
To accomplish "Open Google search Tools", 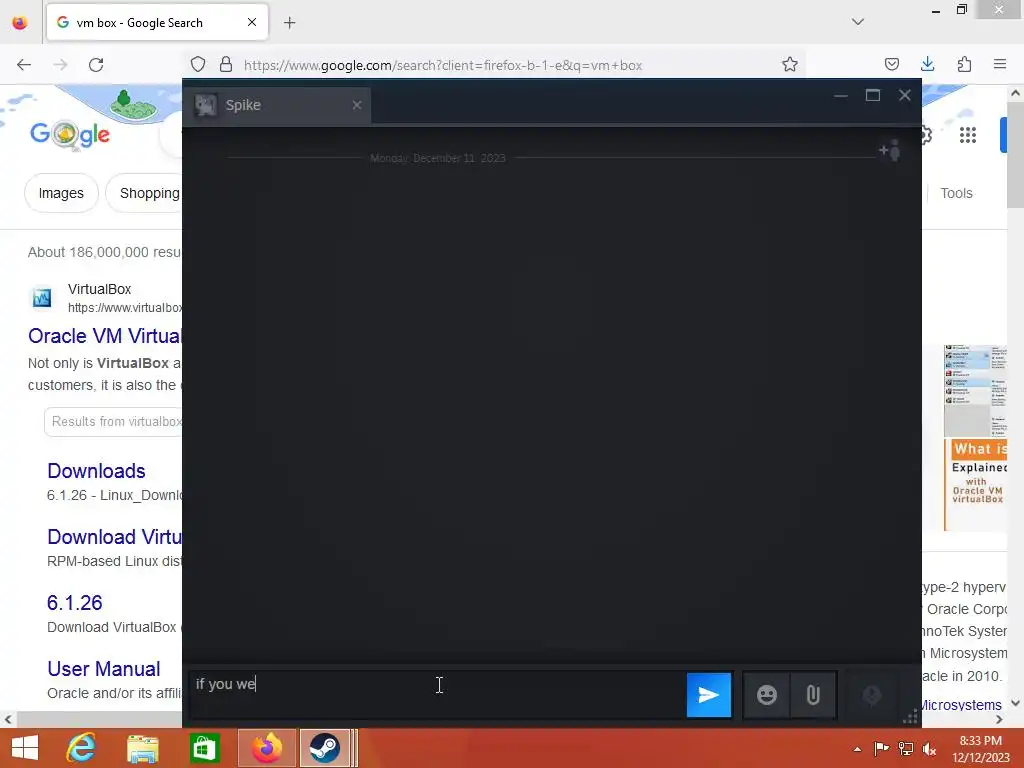I will tap(956, 193).
